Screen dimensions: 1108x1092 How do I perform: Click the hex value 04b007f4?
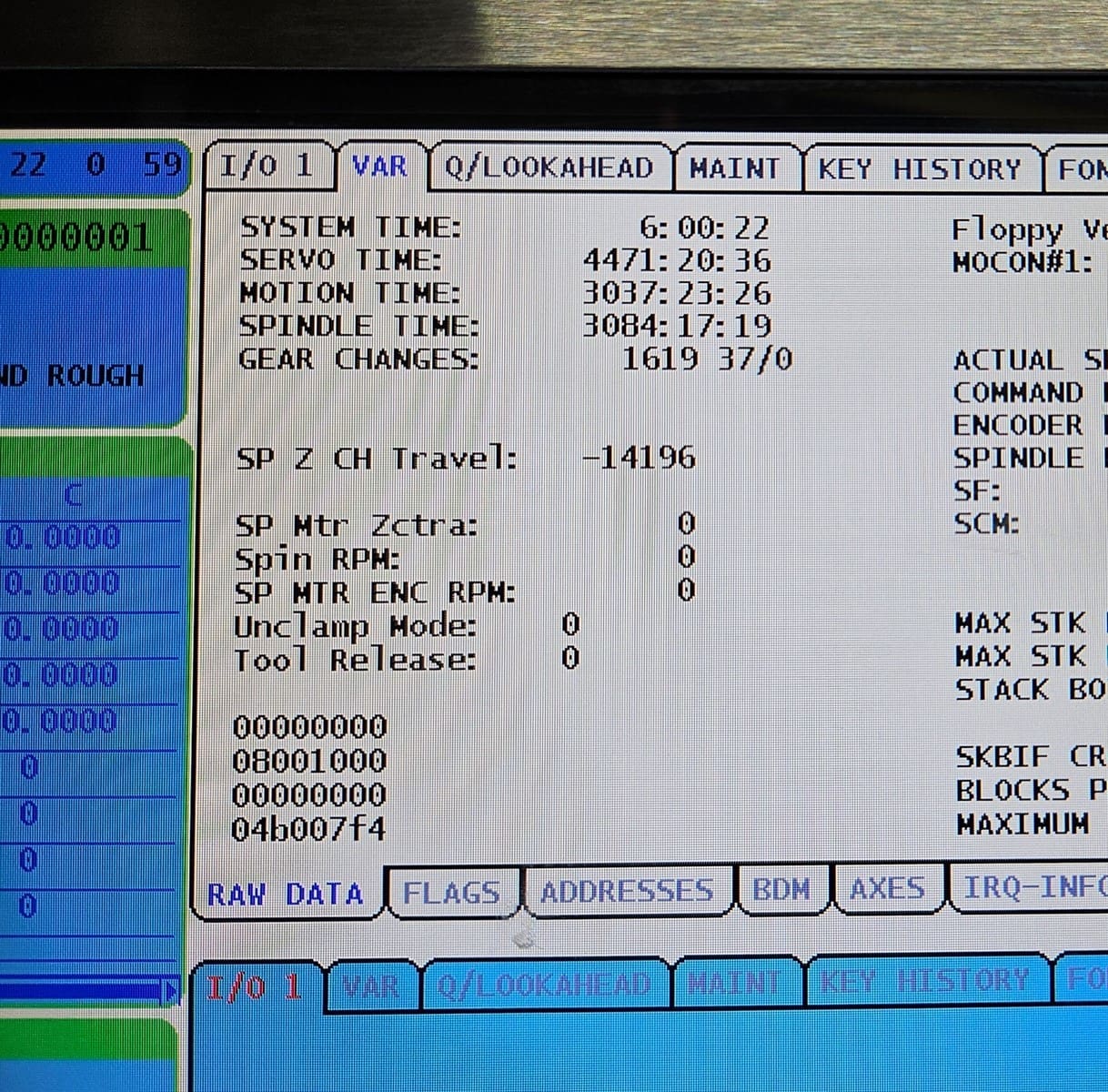[309, 829]
